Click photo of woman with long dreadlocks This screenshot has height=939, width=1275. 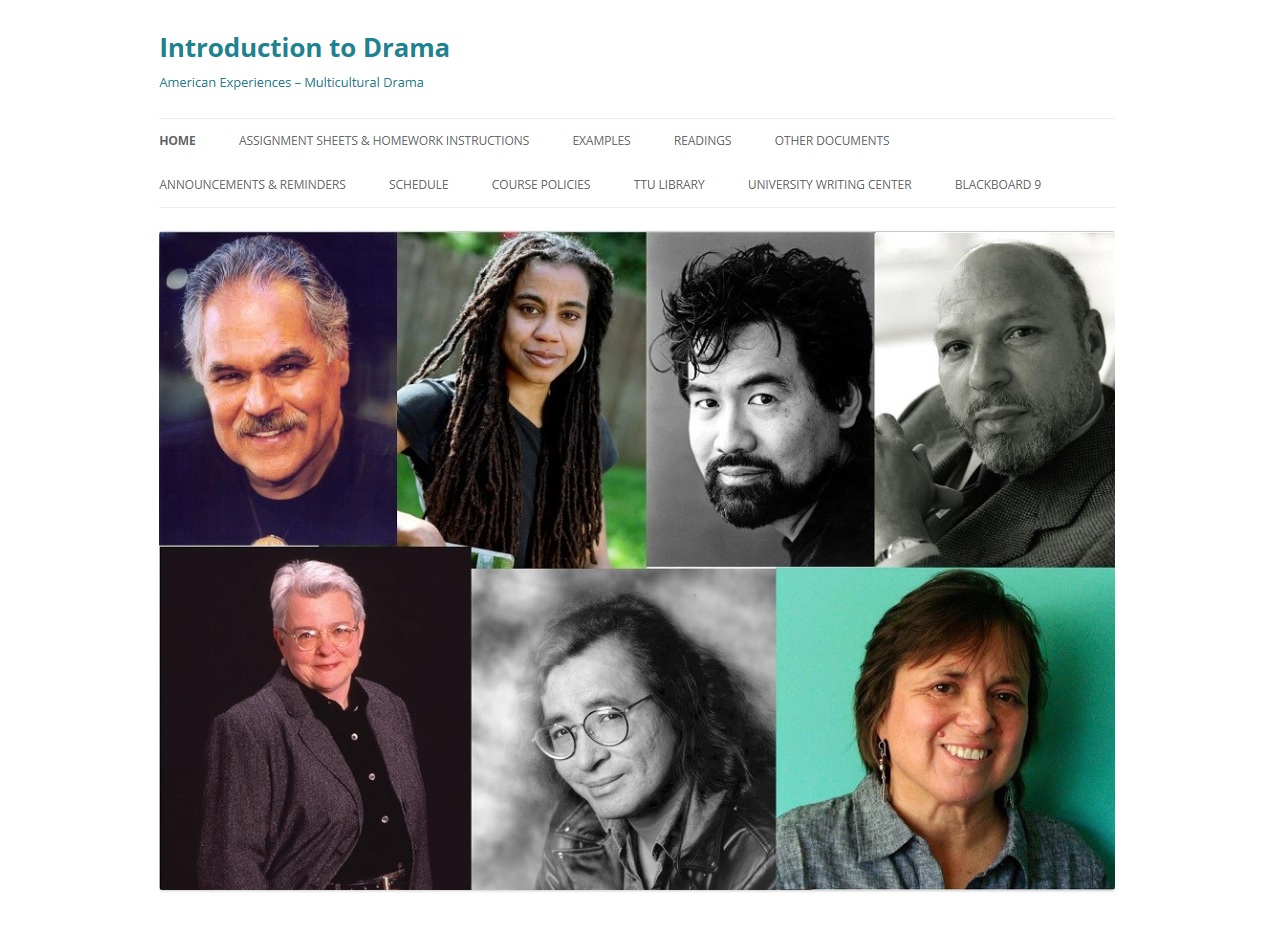click(522, 400)
